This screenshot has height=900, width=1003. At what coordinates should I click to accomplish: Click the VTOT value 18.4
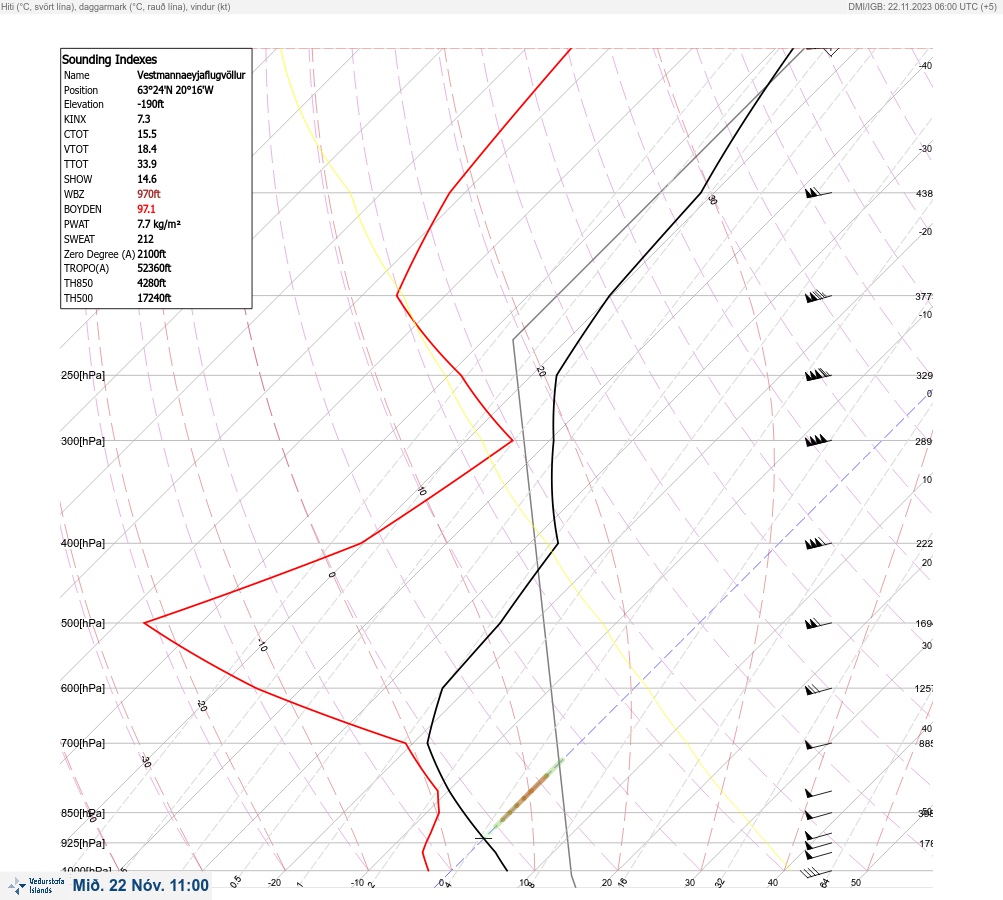coord(146,149)
